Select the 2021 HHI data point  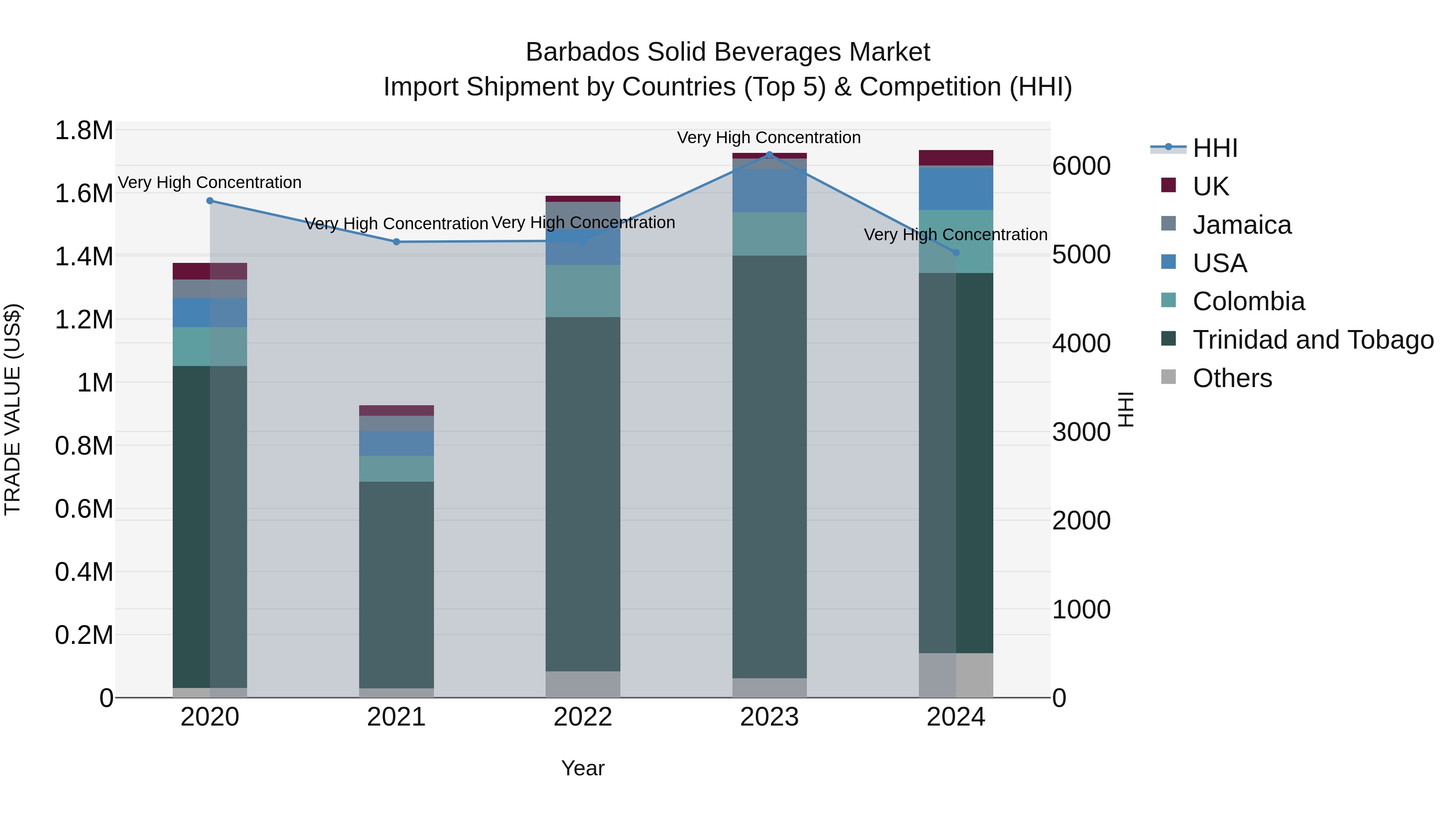pyautogui.click(x=396, y=242)
